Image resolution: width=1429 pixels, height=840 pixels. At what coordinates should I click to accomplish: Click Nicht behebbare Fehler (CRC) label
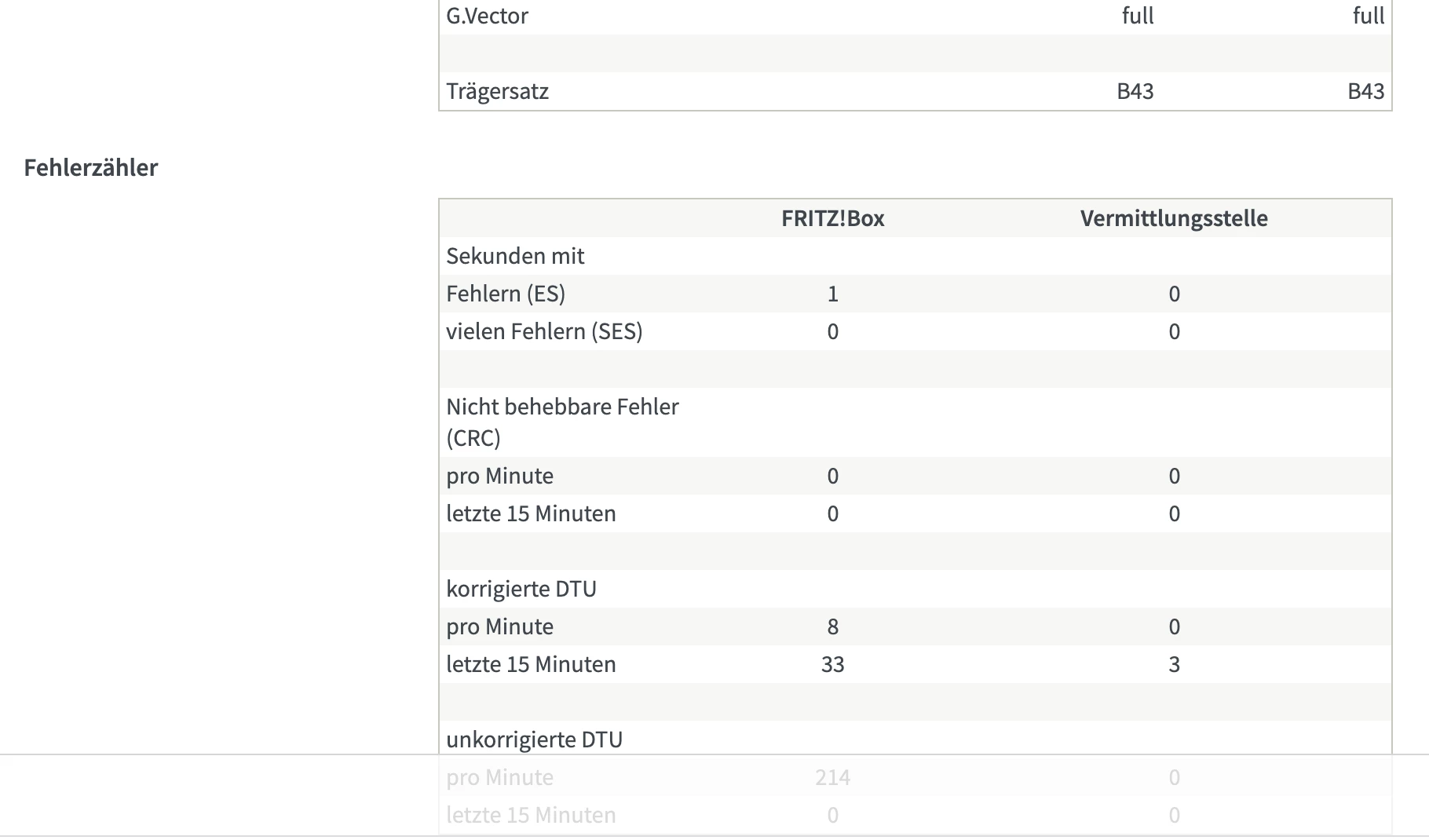coord(562,422)
